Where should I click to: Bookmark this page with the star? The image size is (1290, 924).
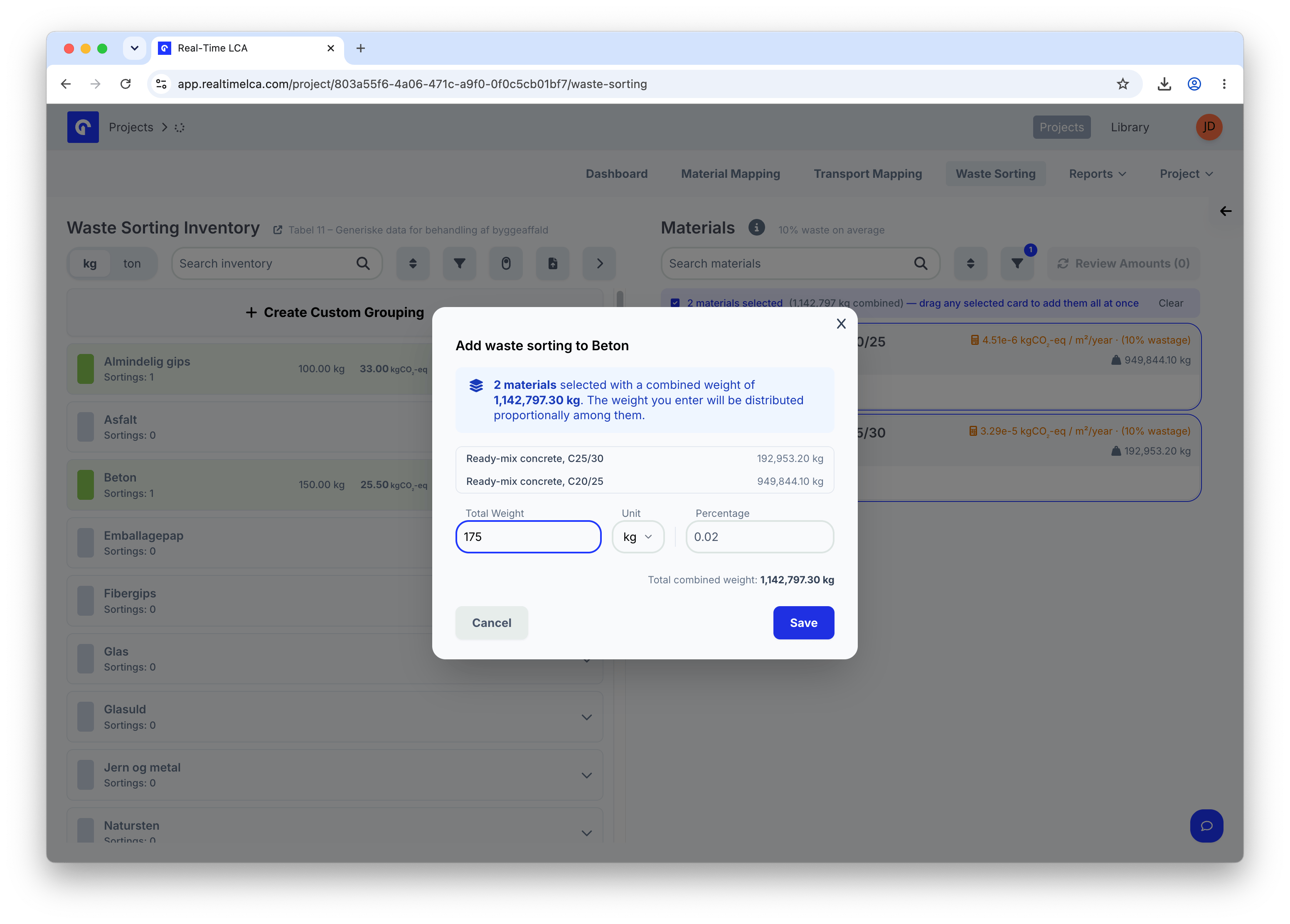coord(1122,84)
